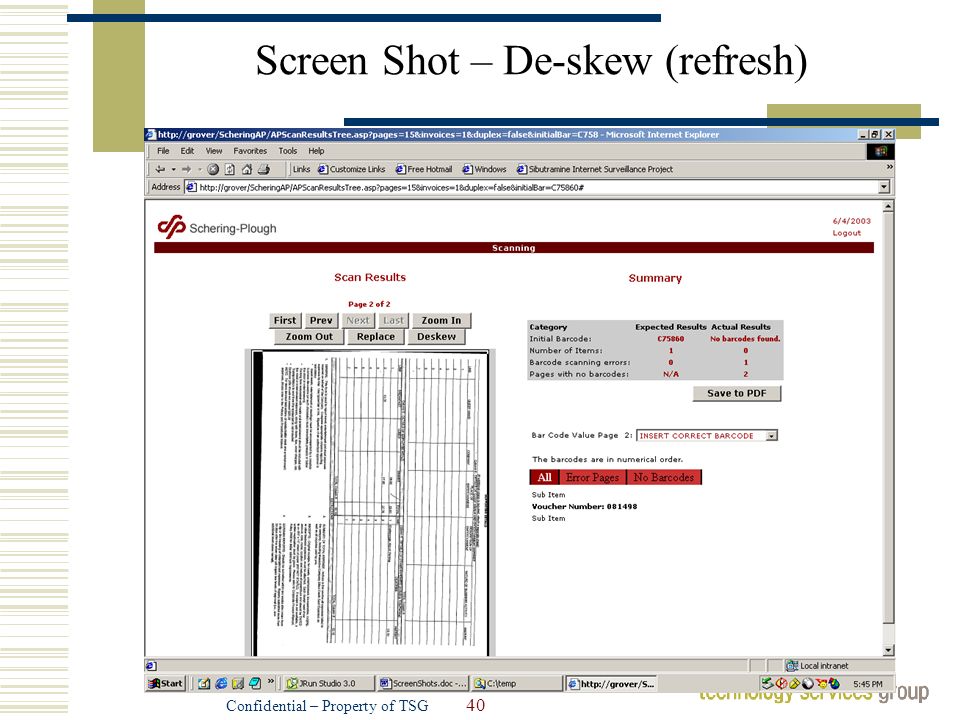The height and width of the screenshot is (720, 960).
Task: Click the Page 2 of 2 label
Action: pyautogui.click(x=369, y=304)
